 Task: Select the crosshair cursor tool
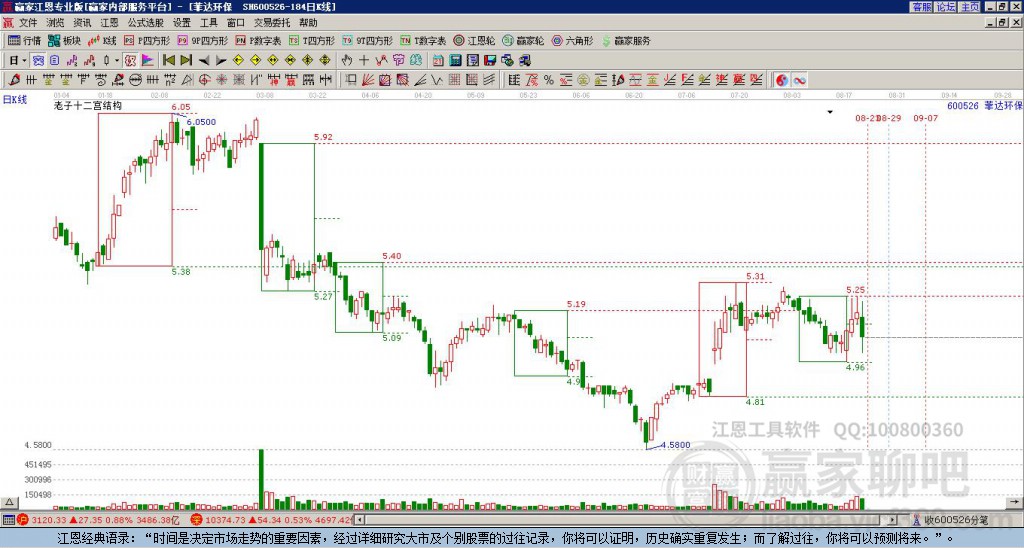tap(364, 61)
